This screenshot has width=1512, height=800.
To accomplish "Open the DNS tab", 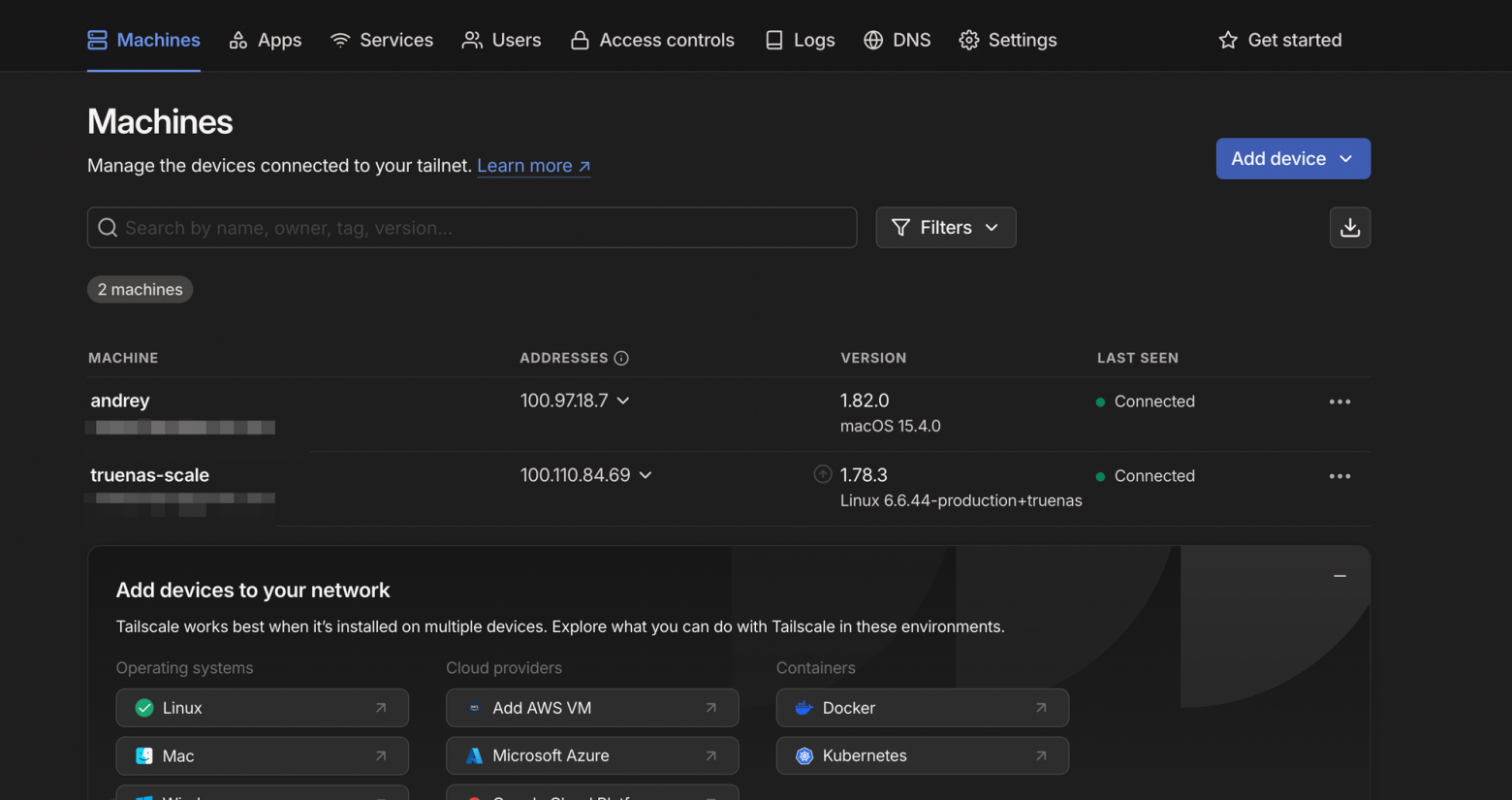I will 898,40.
